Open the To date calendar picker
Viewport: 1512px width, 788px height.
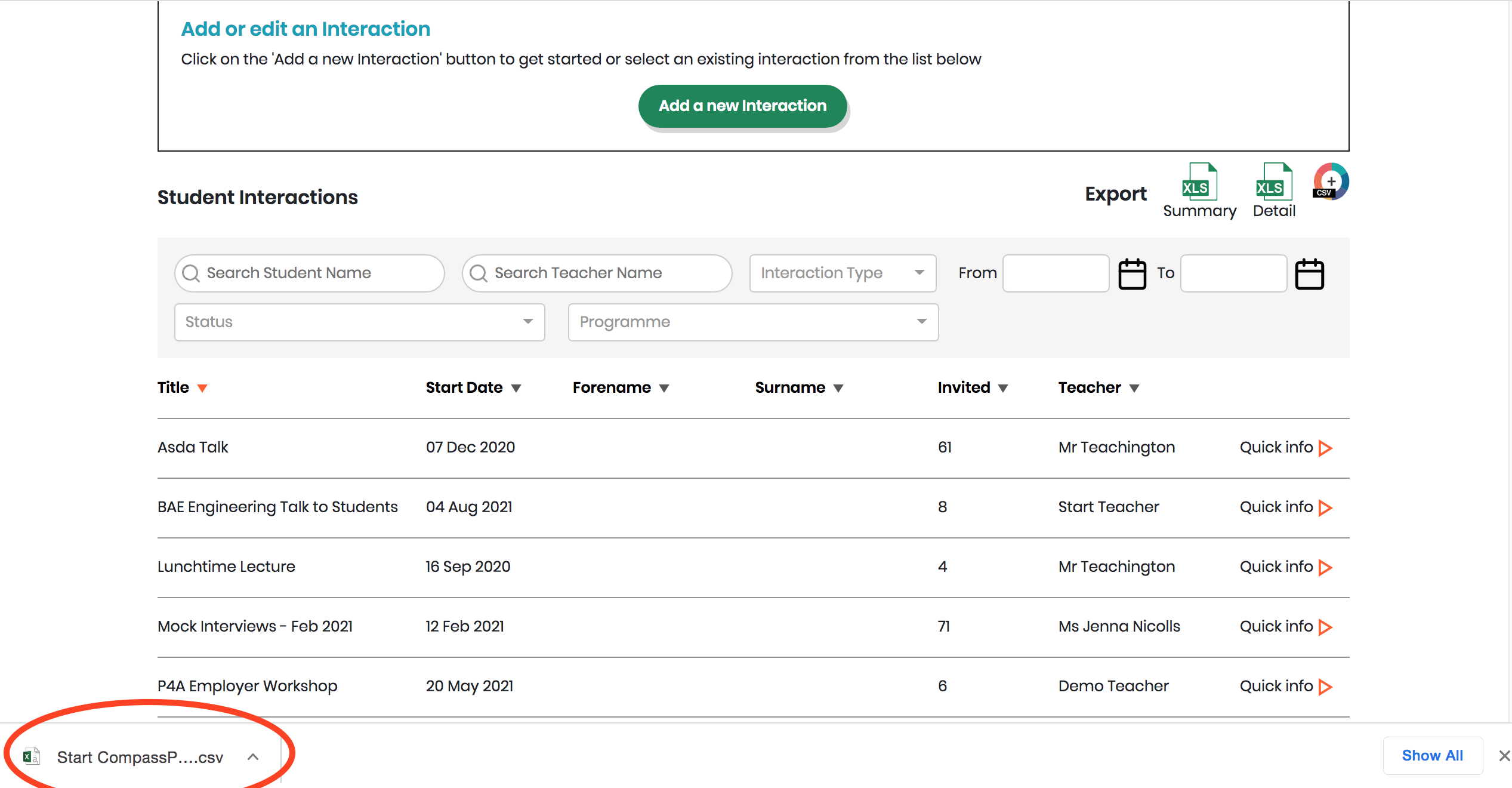coord(1309,274)
